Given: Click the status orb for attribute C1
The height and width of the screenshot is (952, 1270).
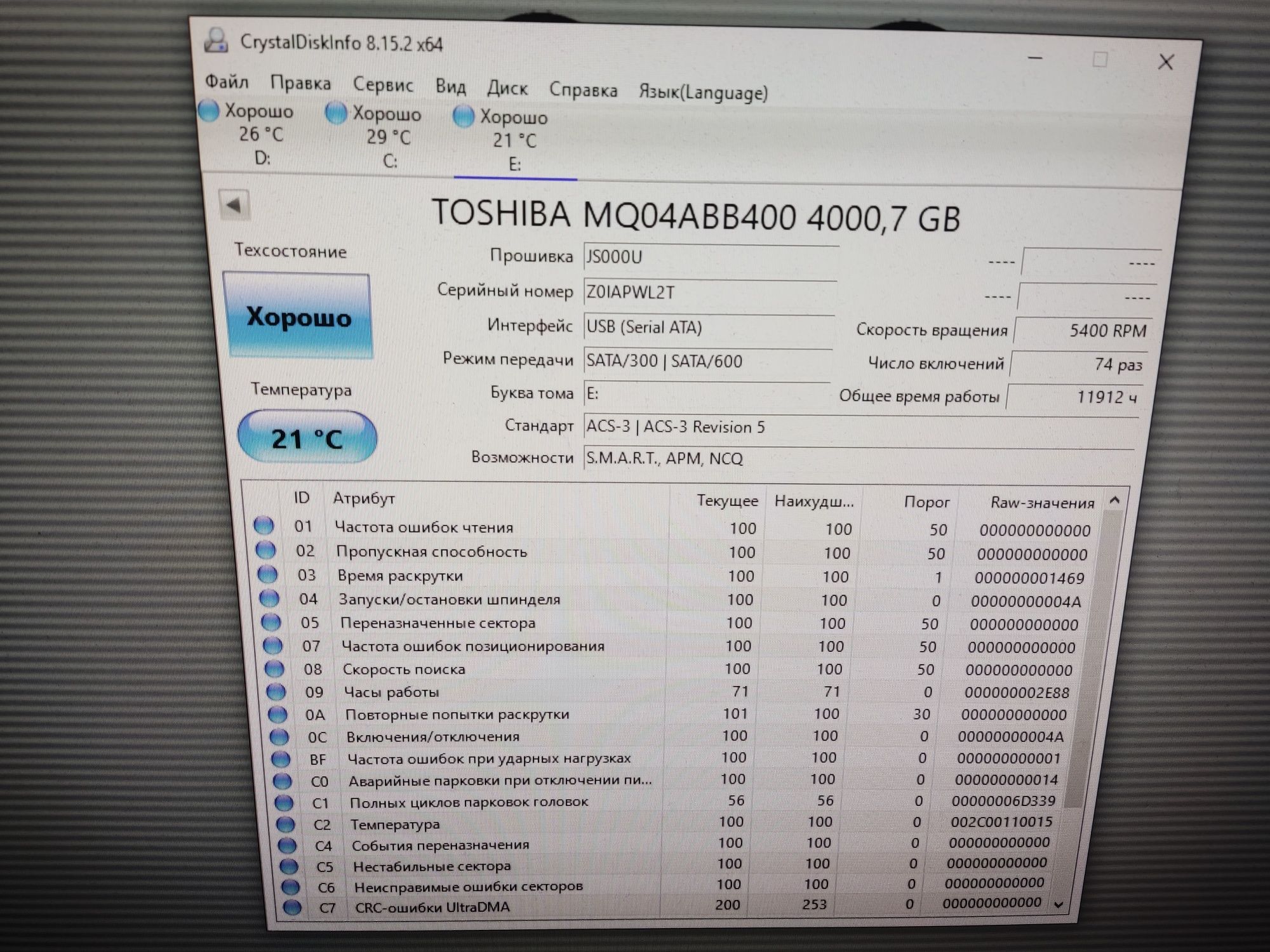Looking at the screenshot, I should click(x=284, y=803).
